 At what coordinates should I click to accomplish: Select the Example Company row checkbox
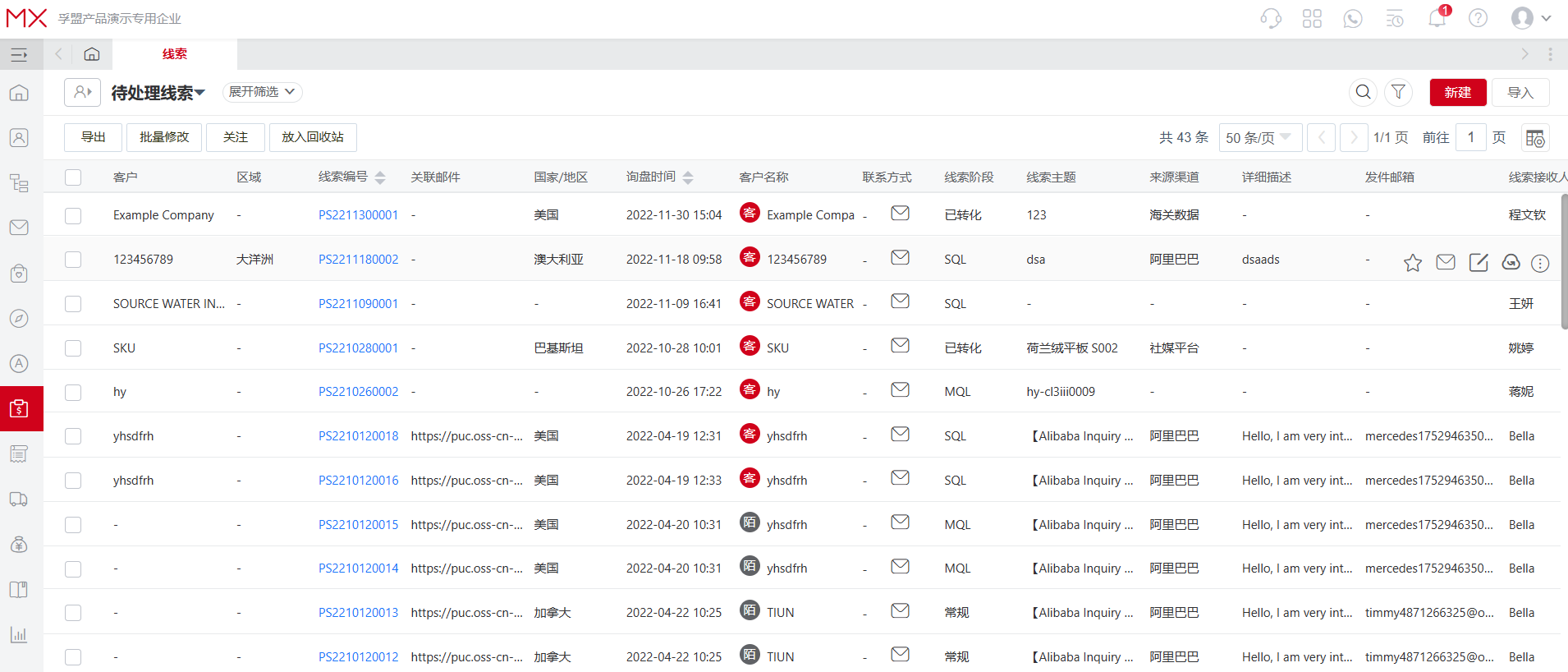(x=73, y=215)
